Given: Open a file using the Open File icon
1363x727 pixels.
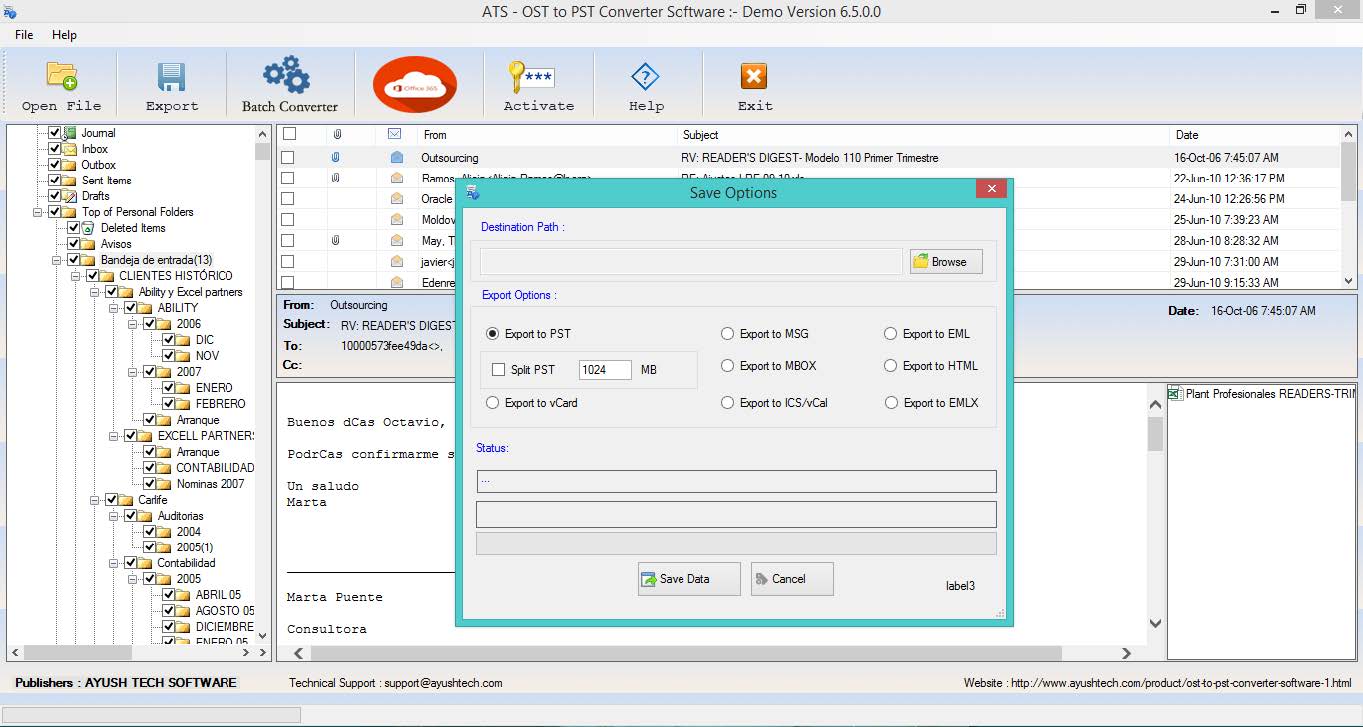Looking at the screenshot, I should (x=58, y=83).
